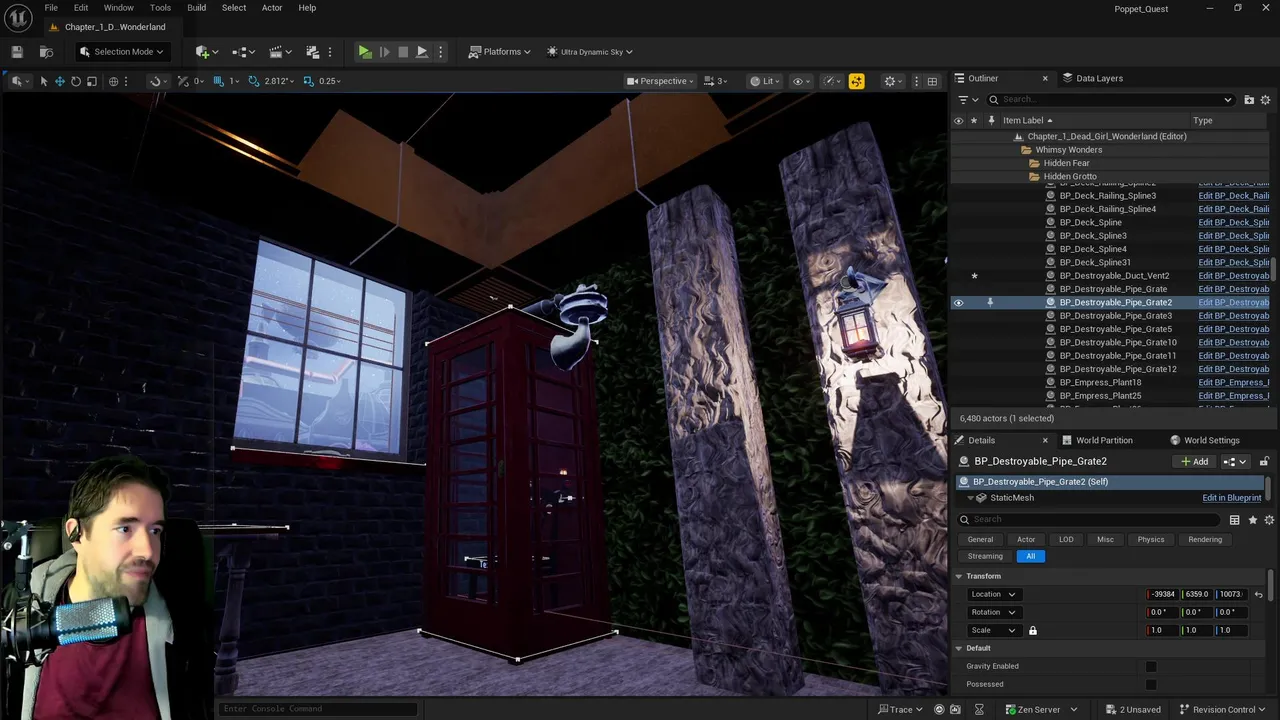Open the Build menu
The image size is (1280, 720).
tap(197, 8)
